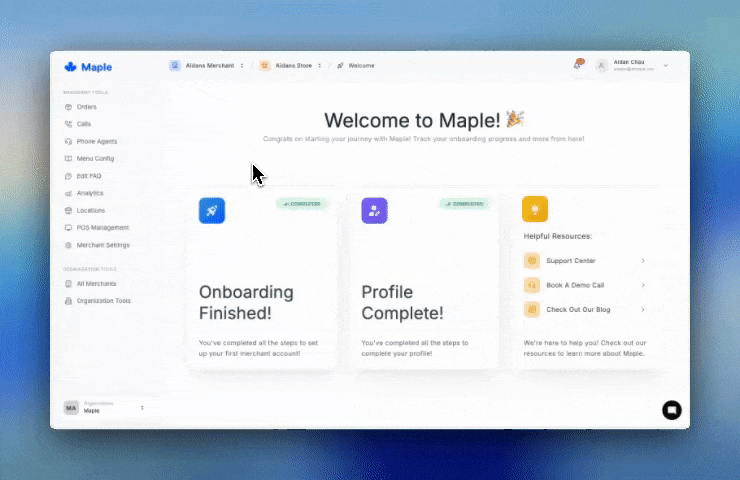Click the Menu Config book icon
The image size is (740, 480).
pyautogui.click(x=68, y=159)
